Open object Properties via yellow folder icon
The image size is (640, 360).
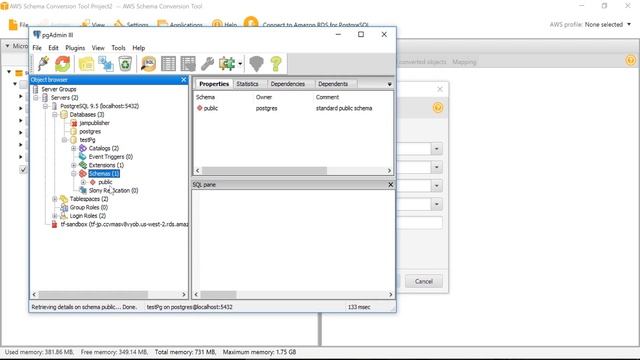[86, 64]
